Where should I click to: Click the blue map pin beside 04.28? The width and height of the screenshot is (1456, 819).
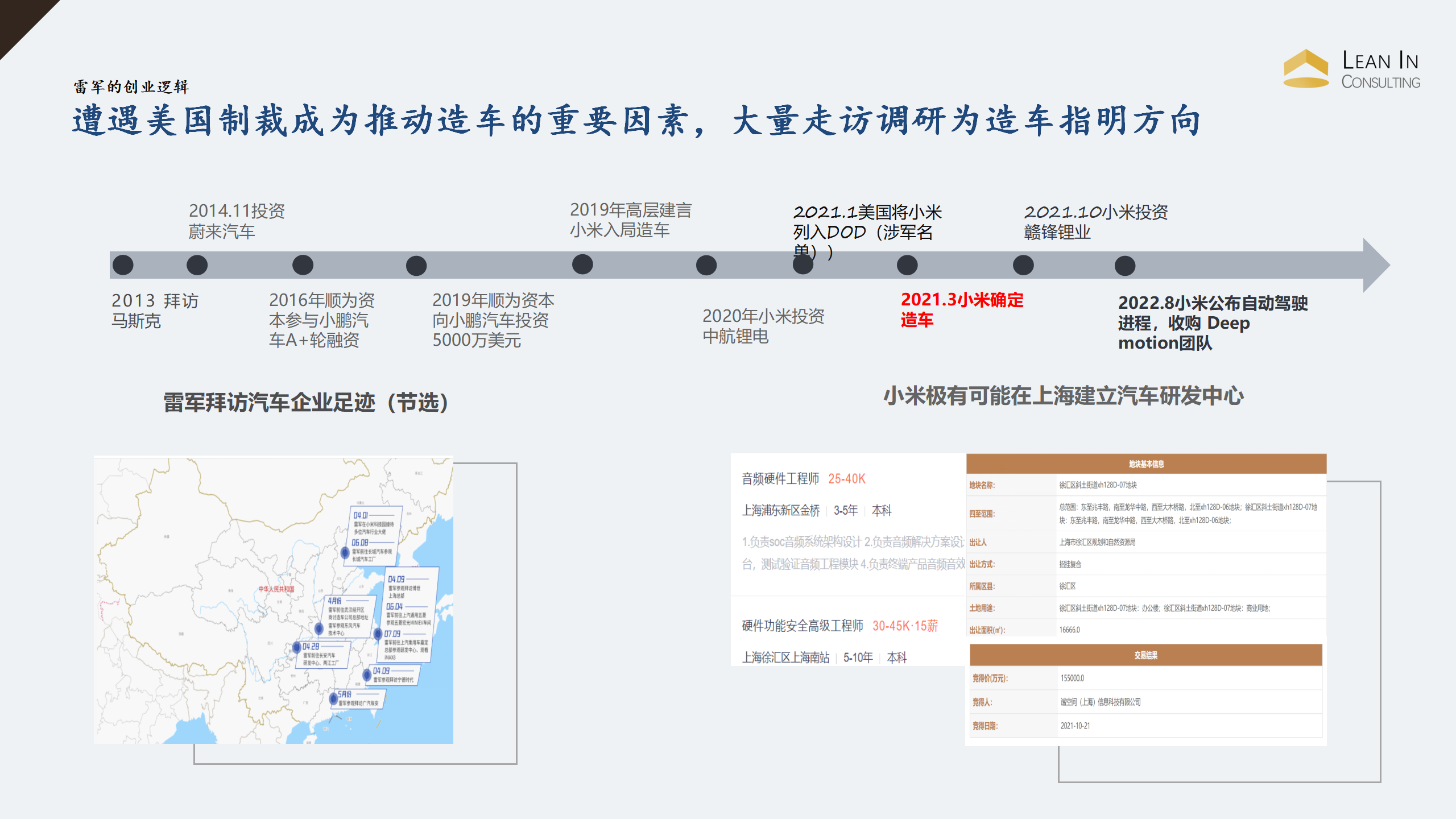tap(296, 647)
